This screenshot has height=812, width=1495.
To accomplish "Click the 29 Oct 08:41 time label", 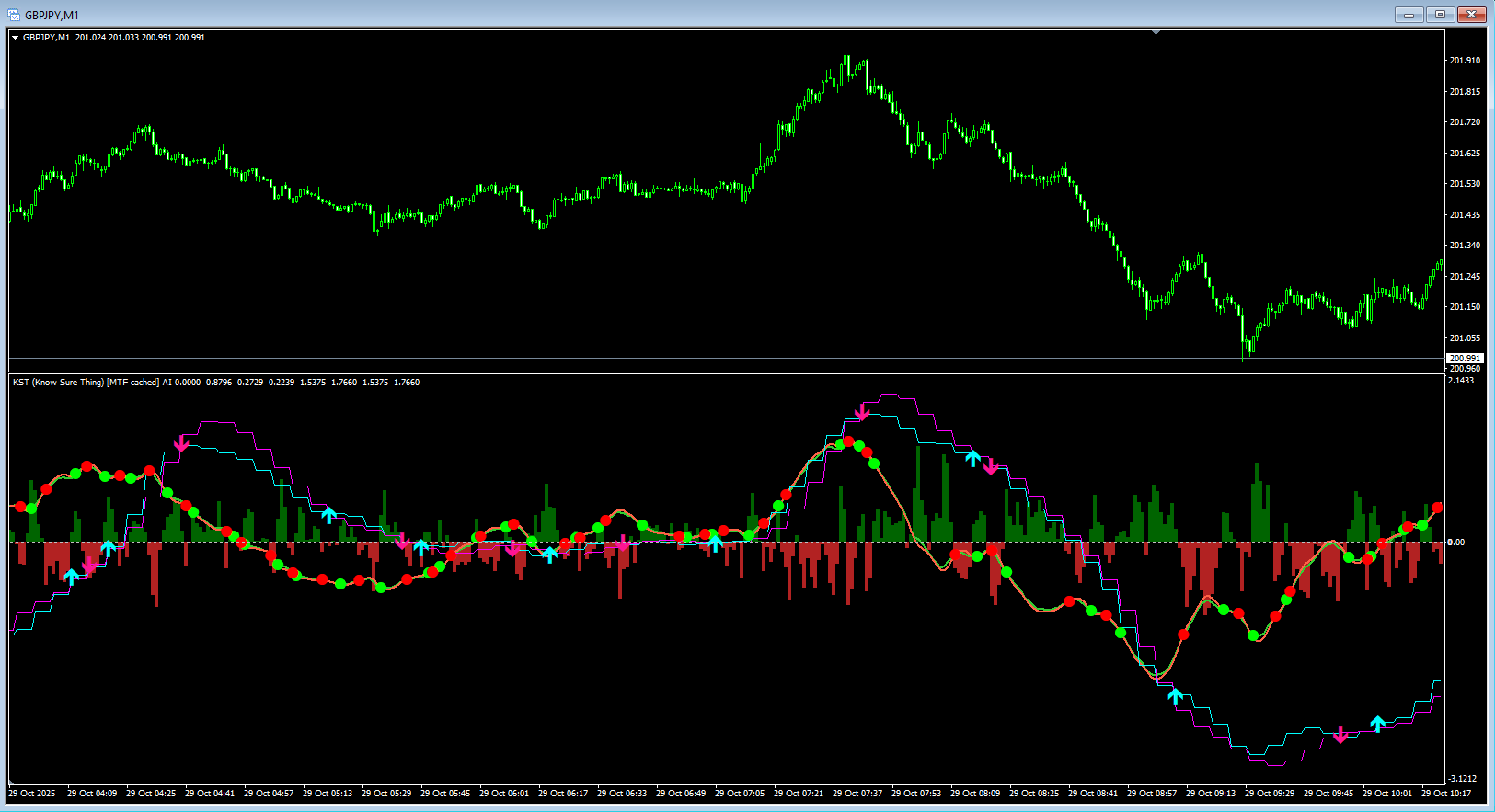I will 1093,794.
